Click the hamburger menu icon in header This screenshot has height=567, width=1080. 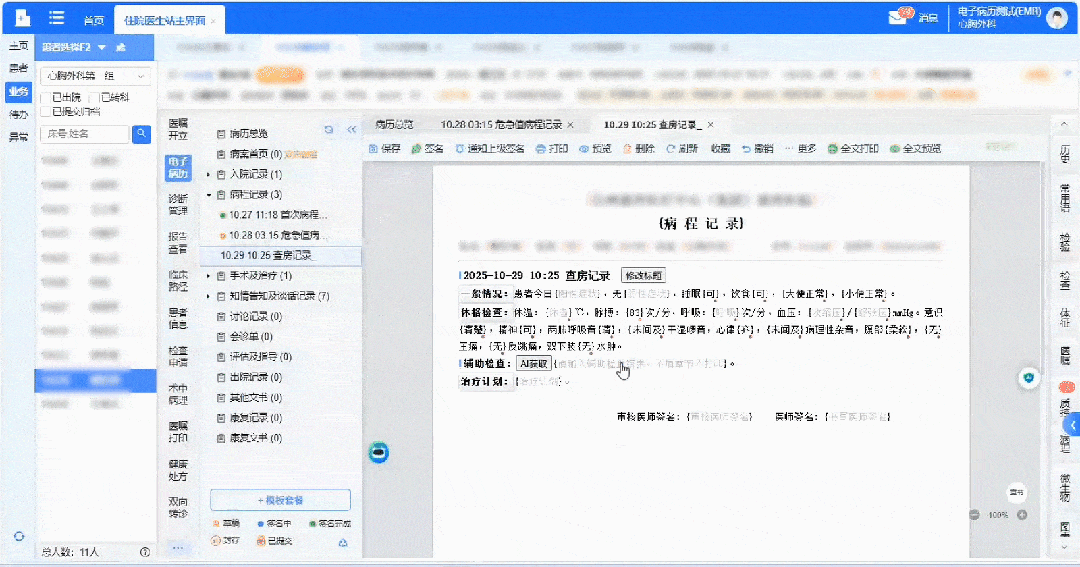point(57,19)
